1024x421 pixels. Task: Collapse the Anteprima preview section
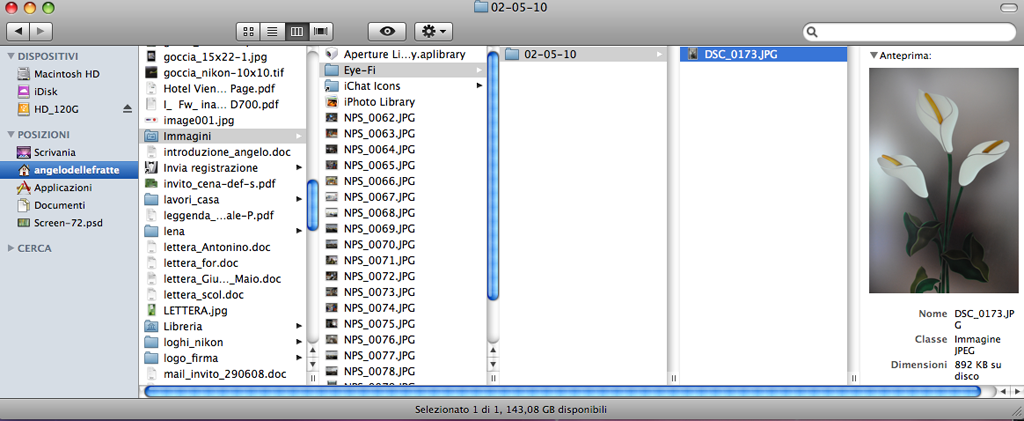(873, 56)
